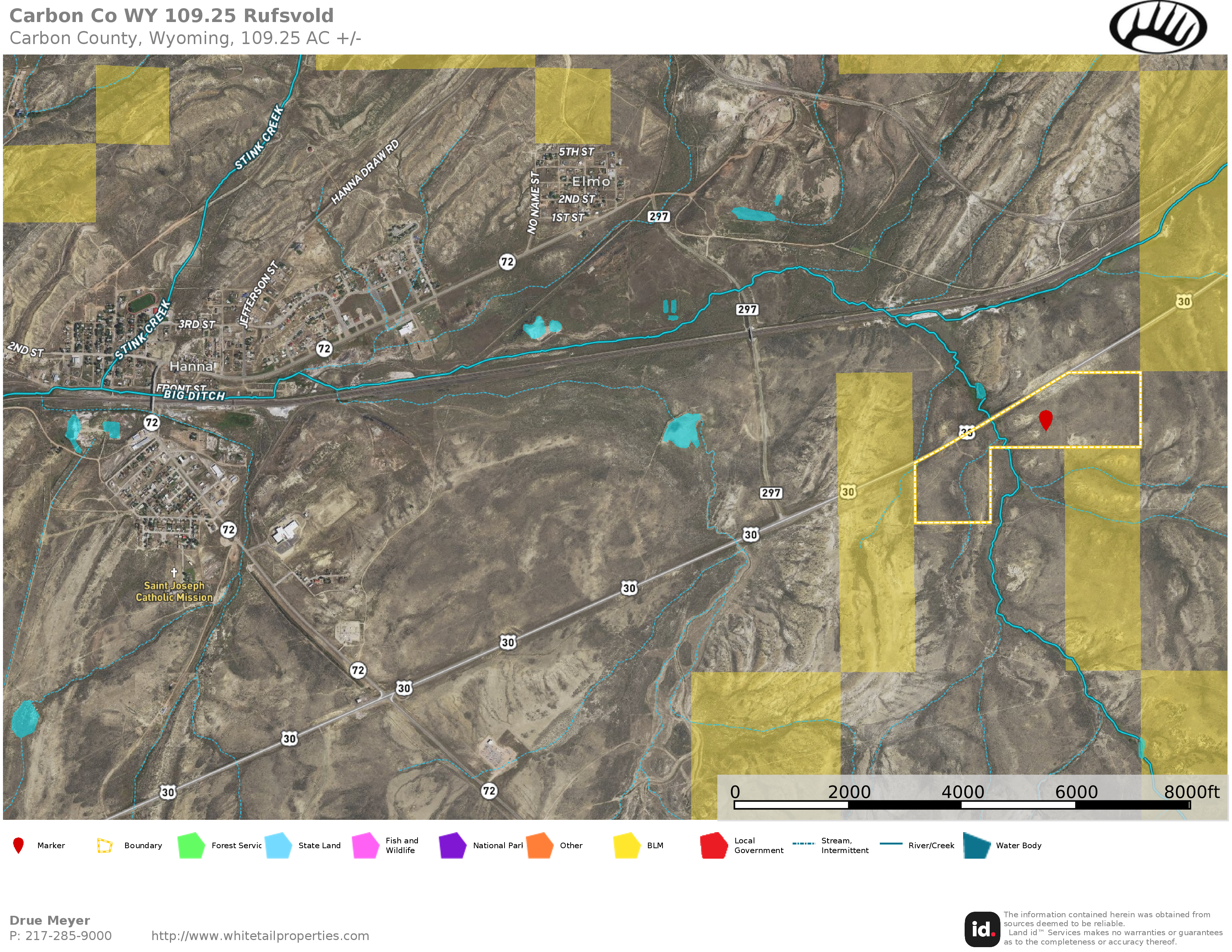Click the 4000 mark on the scale bar
Image resolution: width=1232 pixels, height=952 pixels.
click(x=962, y=792)
